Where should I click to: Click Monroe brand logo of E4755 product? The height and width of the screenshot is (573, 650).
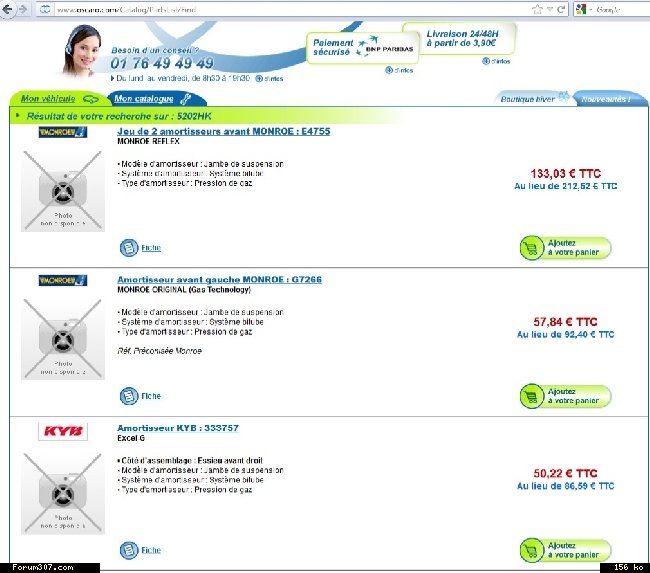[x=63, y=132]
